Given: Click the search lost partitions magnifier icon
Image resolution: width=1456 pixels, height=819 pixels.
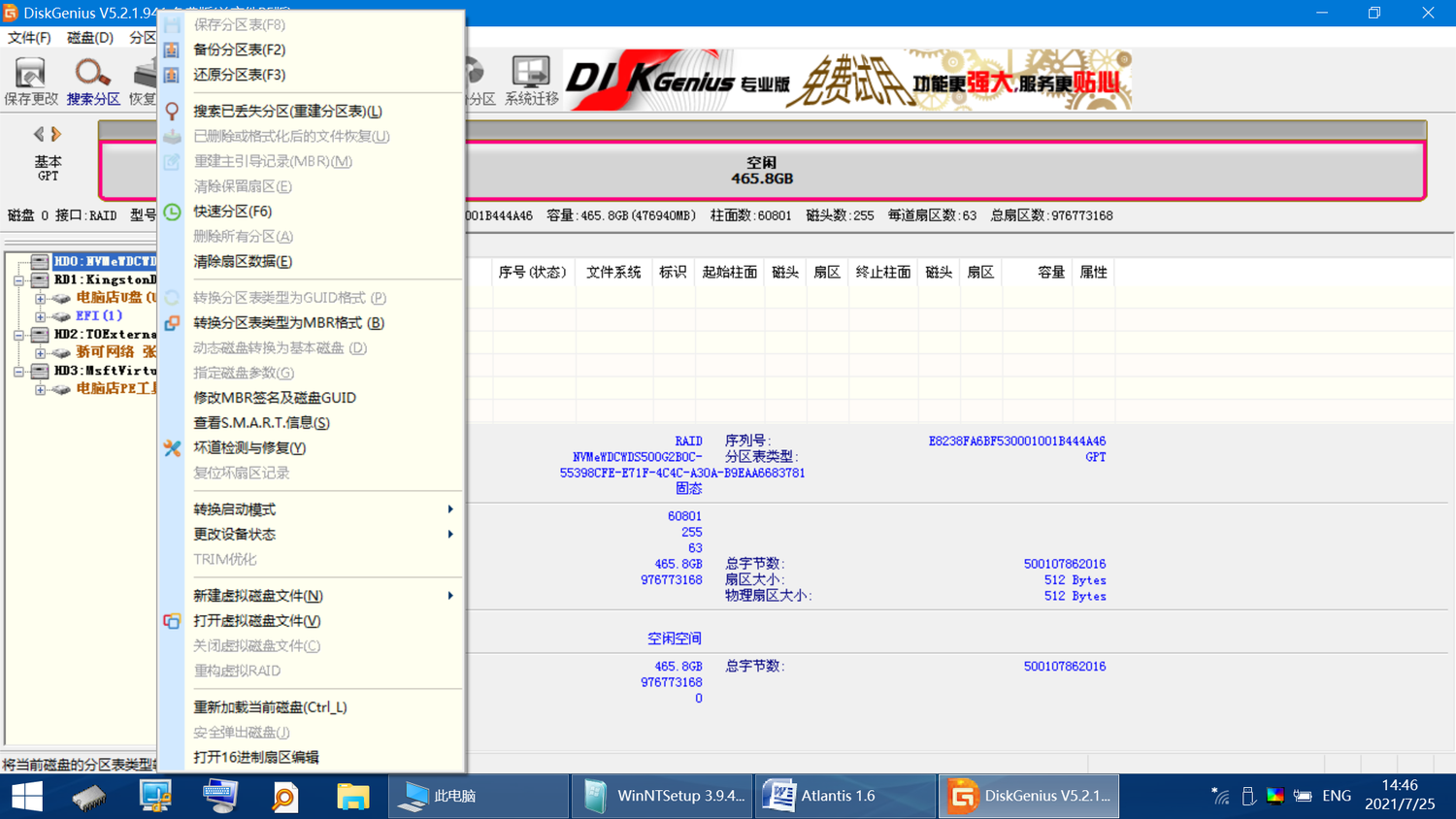Looking at the screenshot, I should (x=172, y=111).
